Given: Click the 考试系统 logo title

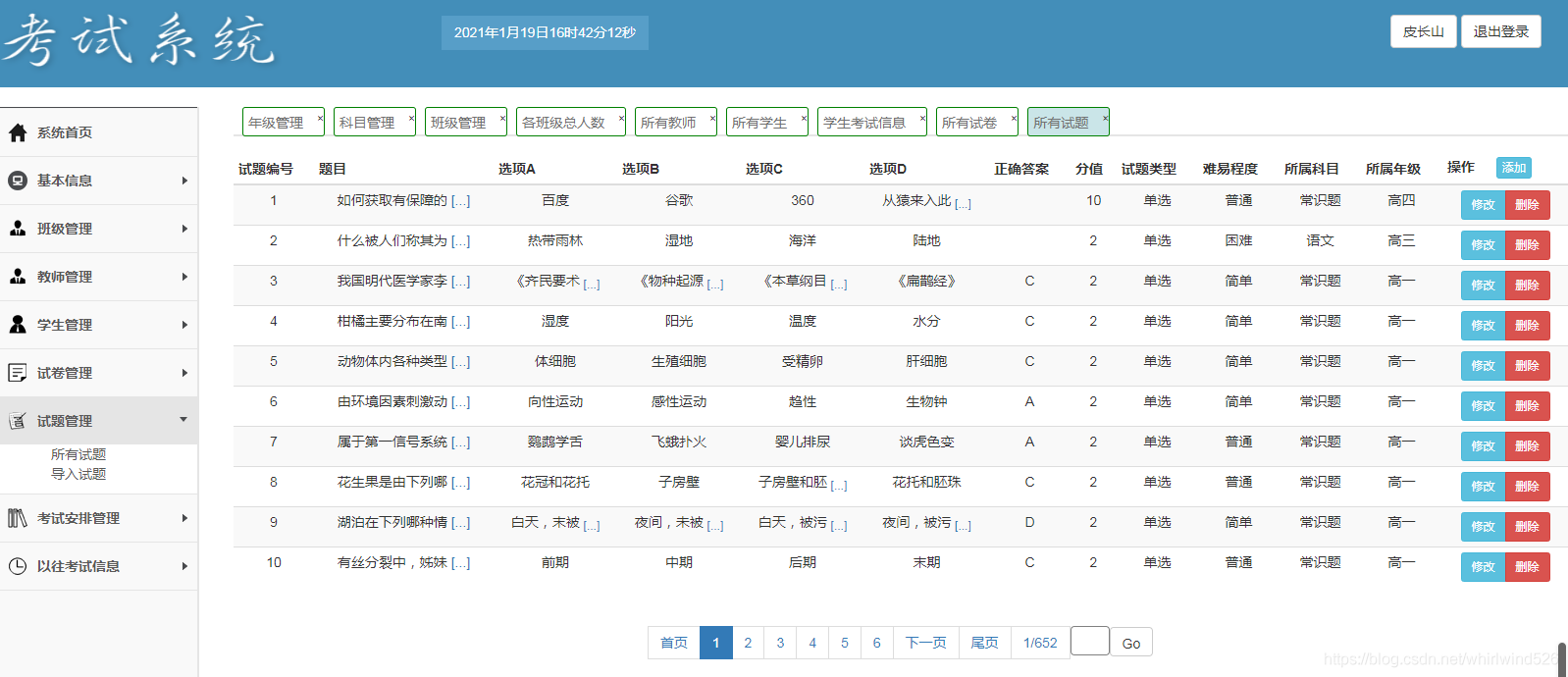Looking at the screenshot, I should tap(137, 41).
